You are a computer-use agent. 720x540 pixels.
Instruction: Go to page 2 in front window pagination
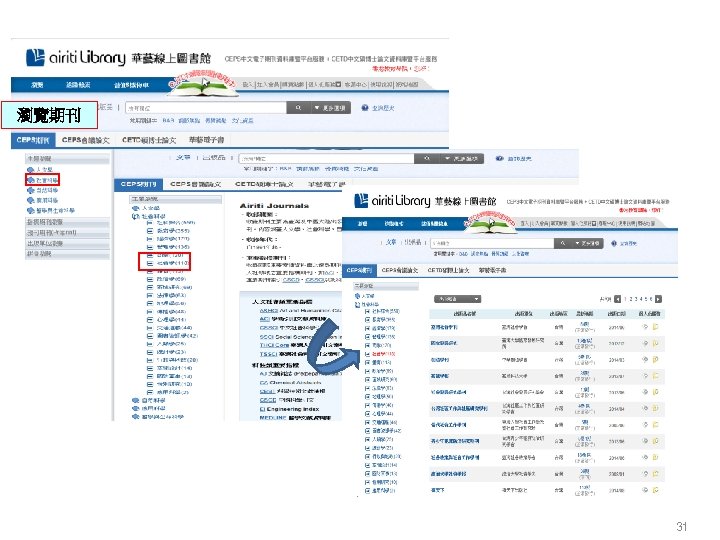[631, 299]
